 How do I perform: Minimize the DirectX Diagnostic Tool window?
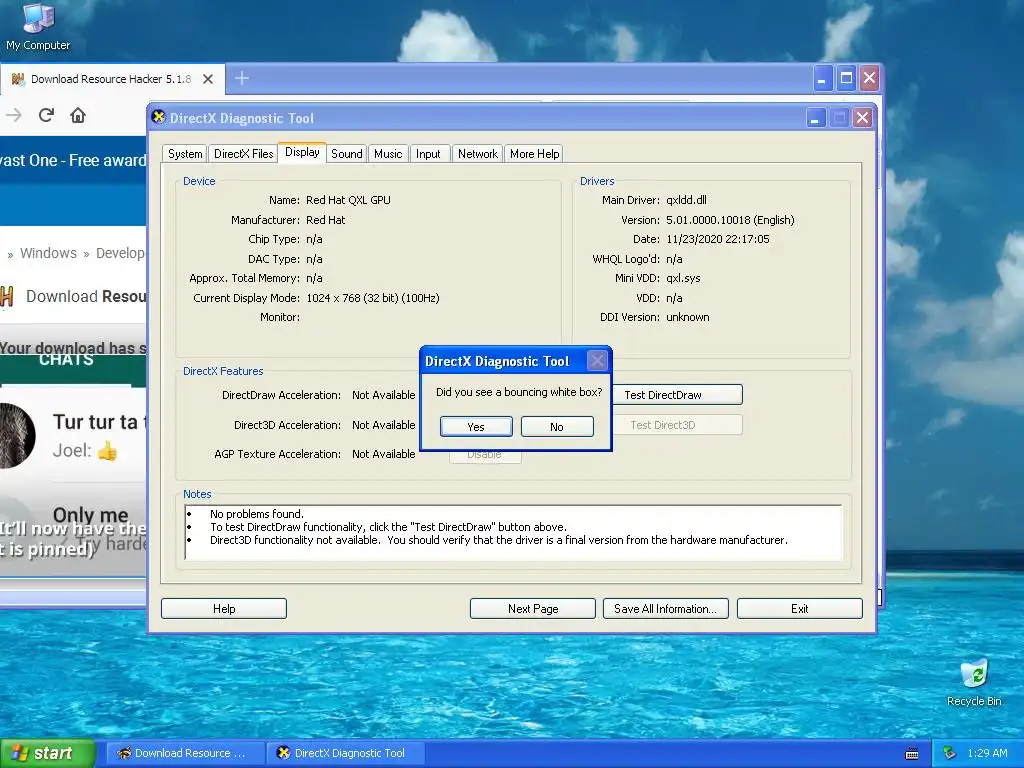(x=815, y=118)
